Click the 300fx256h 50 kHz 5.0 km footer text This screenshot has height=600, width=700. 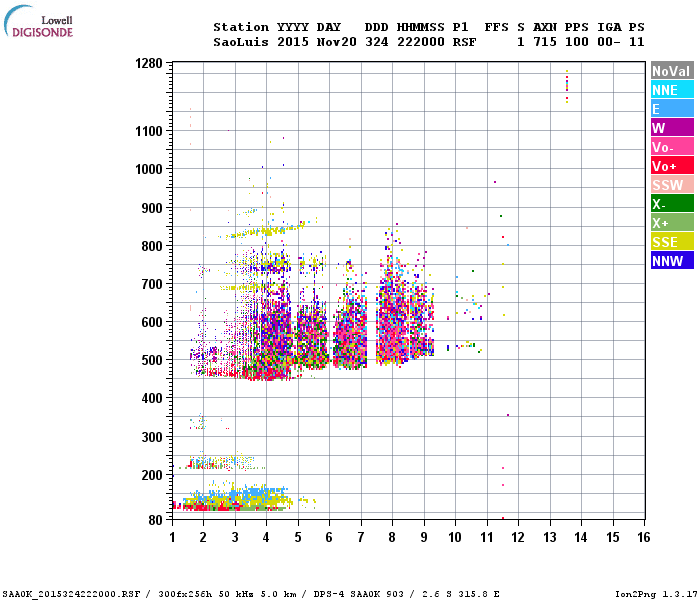(x=227, y=594)
